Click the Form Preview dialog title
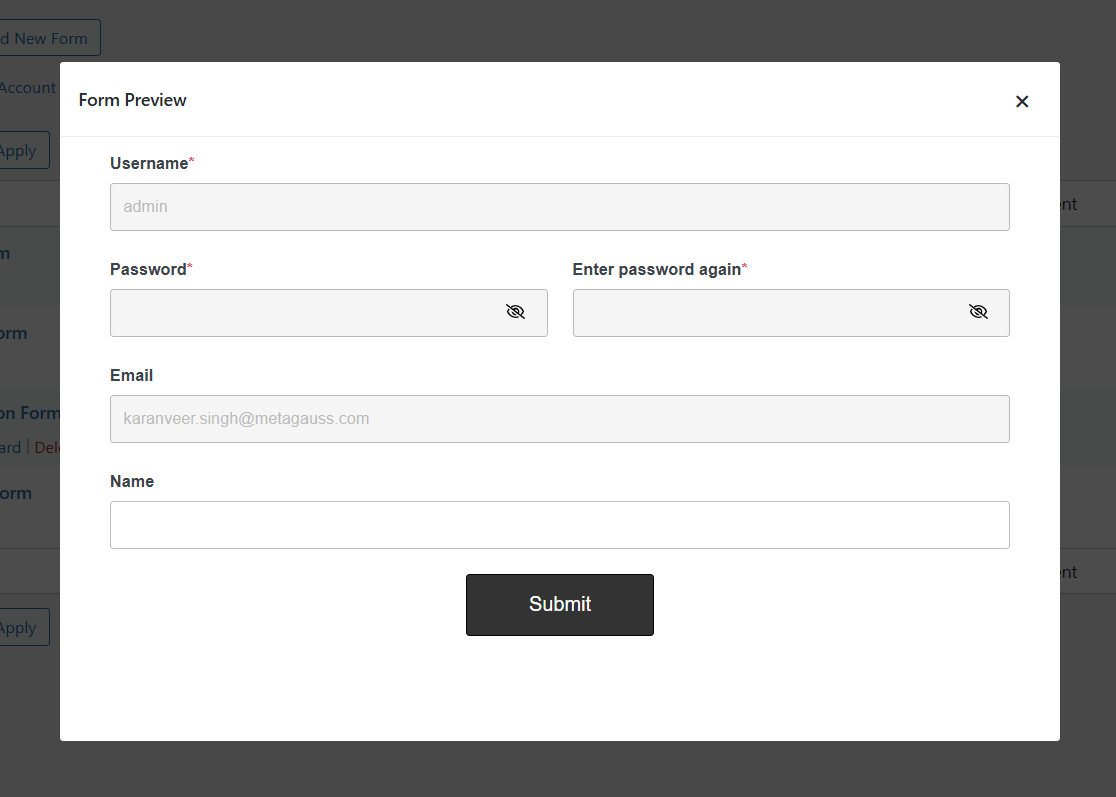The height and width of the screenshot is (797, 1116). pyautogui.click(x=132, y=100)
